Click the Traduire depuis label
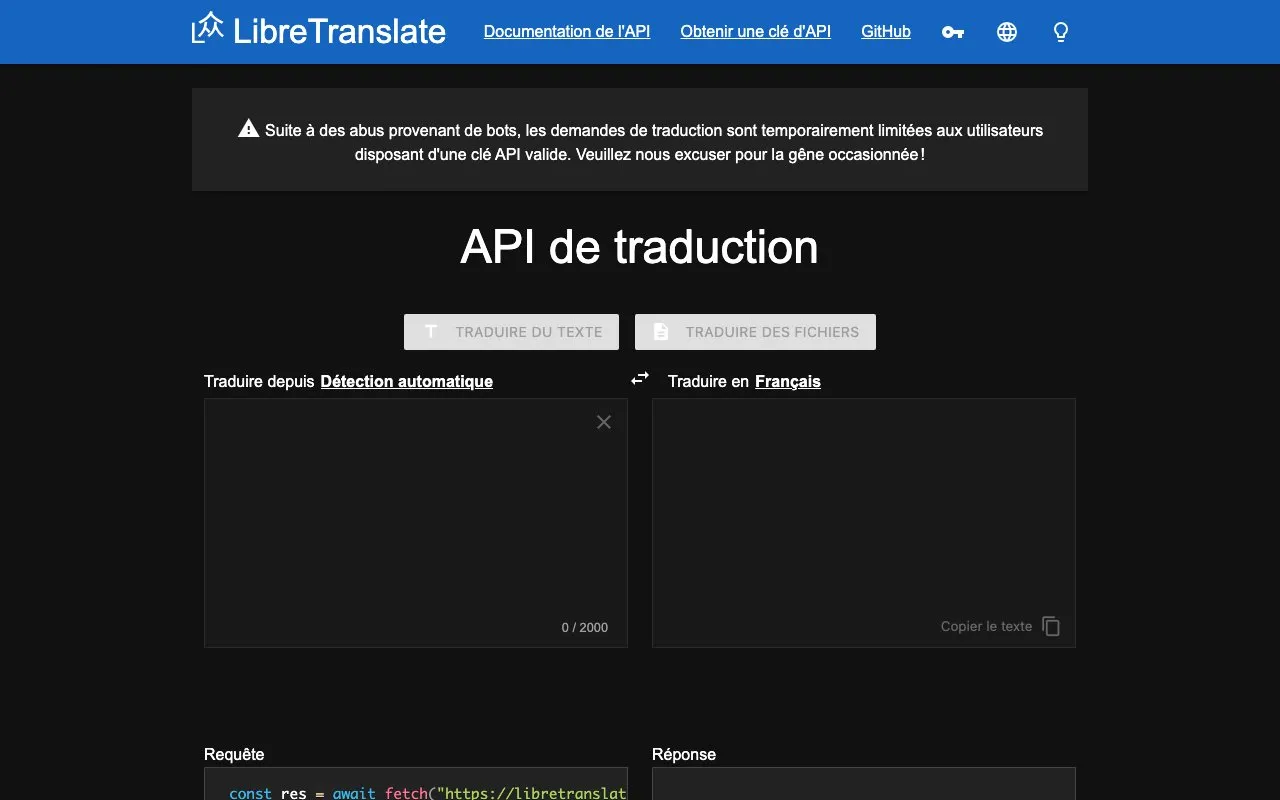Screen dimensions: 1280x800 (x=259, y=381)
